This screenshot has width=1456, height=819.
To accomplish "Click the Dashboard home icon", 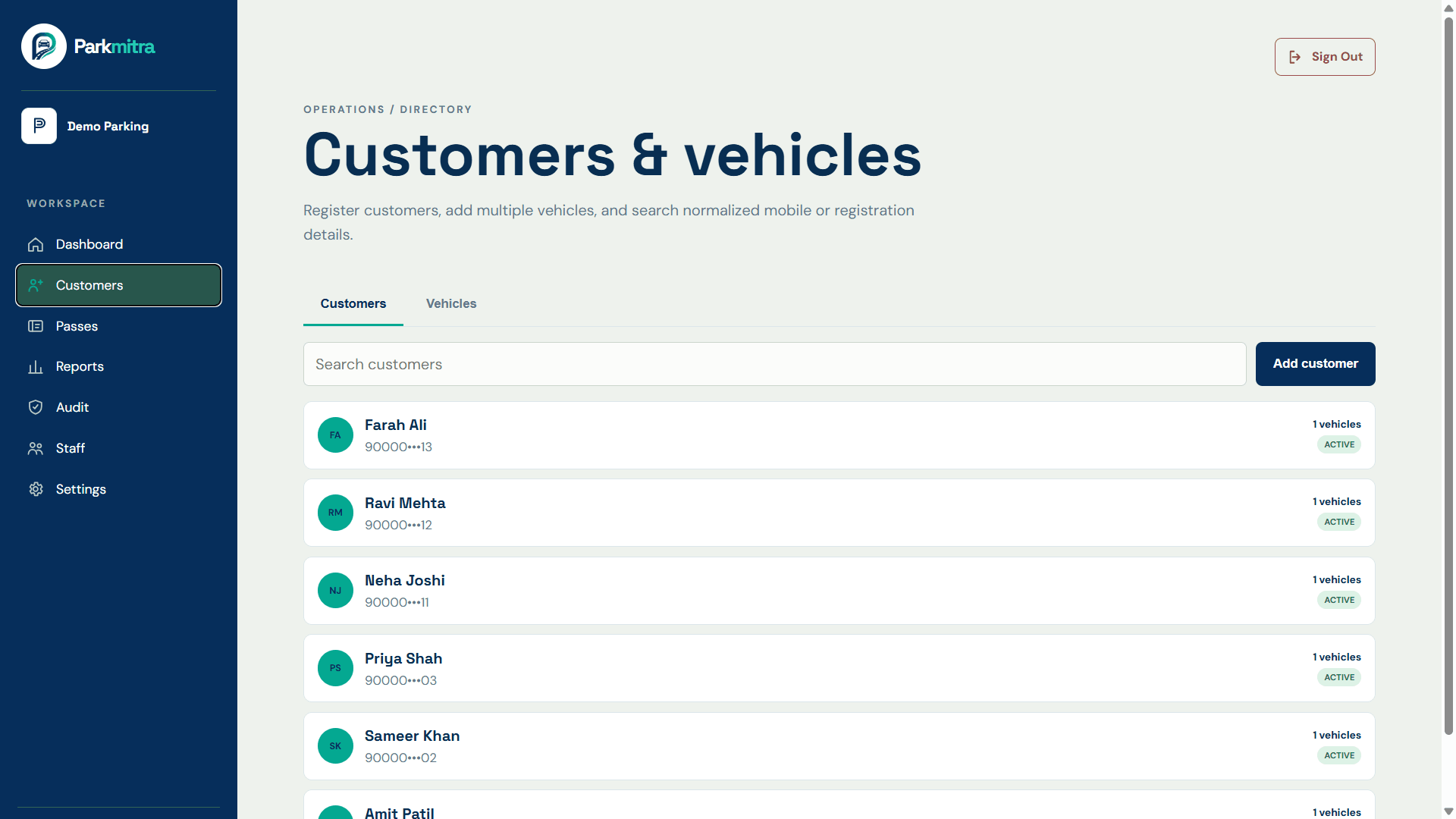I will [36, 244].
